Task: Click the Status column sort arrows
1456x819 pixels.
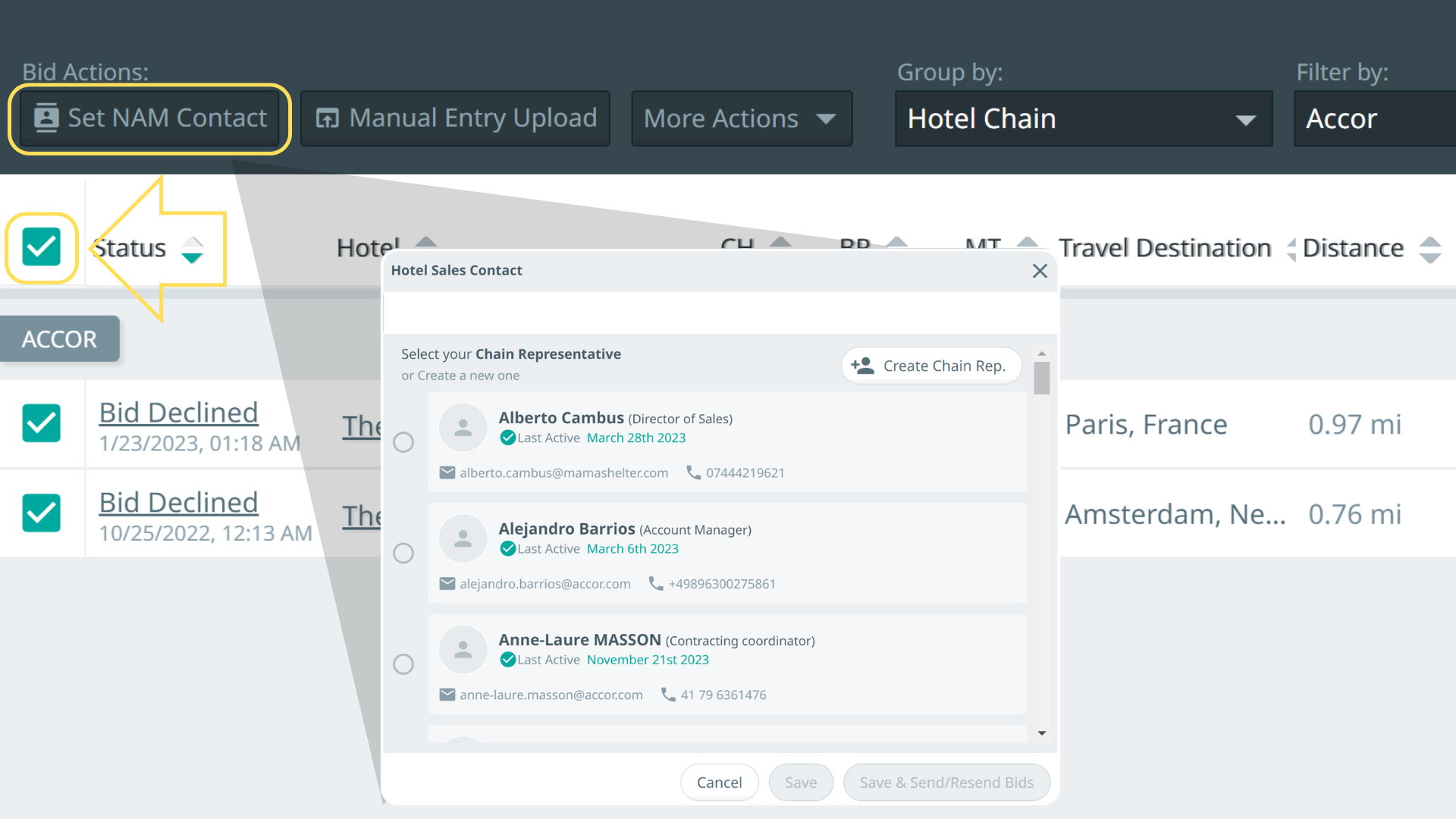Action: tap(193, 249)
